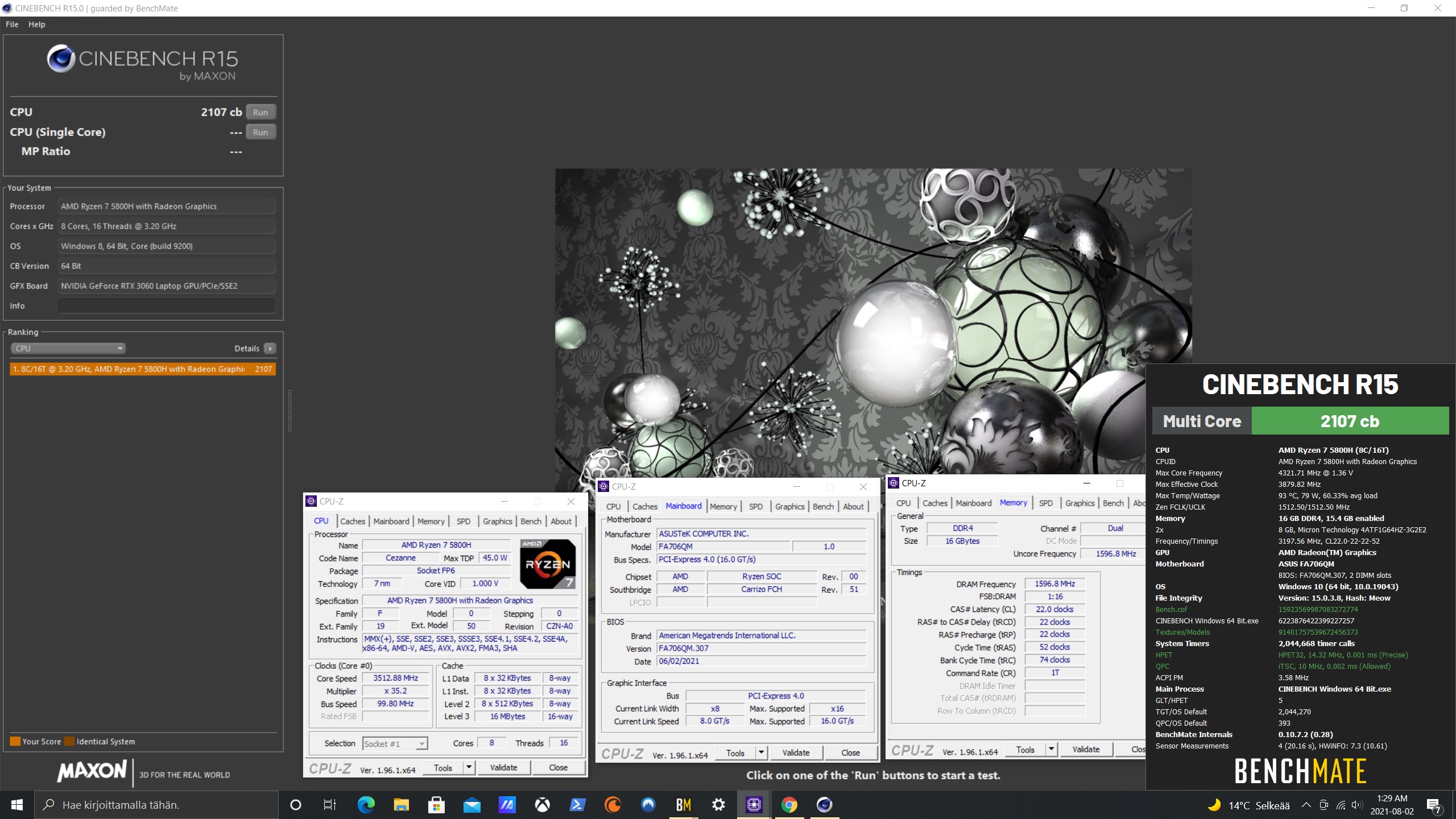Open the volume control in system tray
Screen dimensions: 1456x819
click(x=1357, y=805)
